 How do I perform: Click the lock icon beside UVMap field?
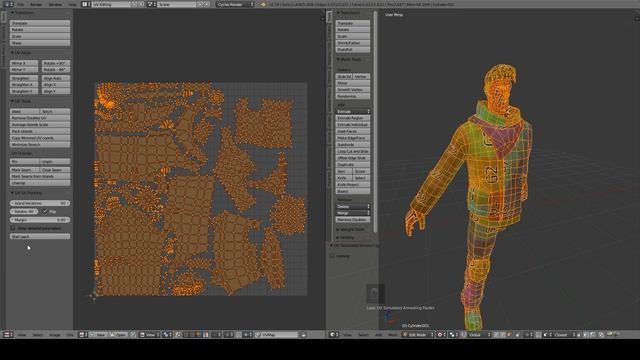point(303,335)
